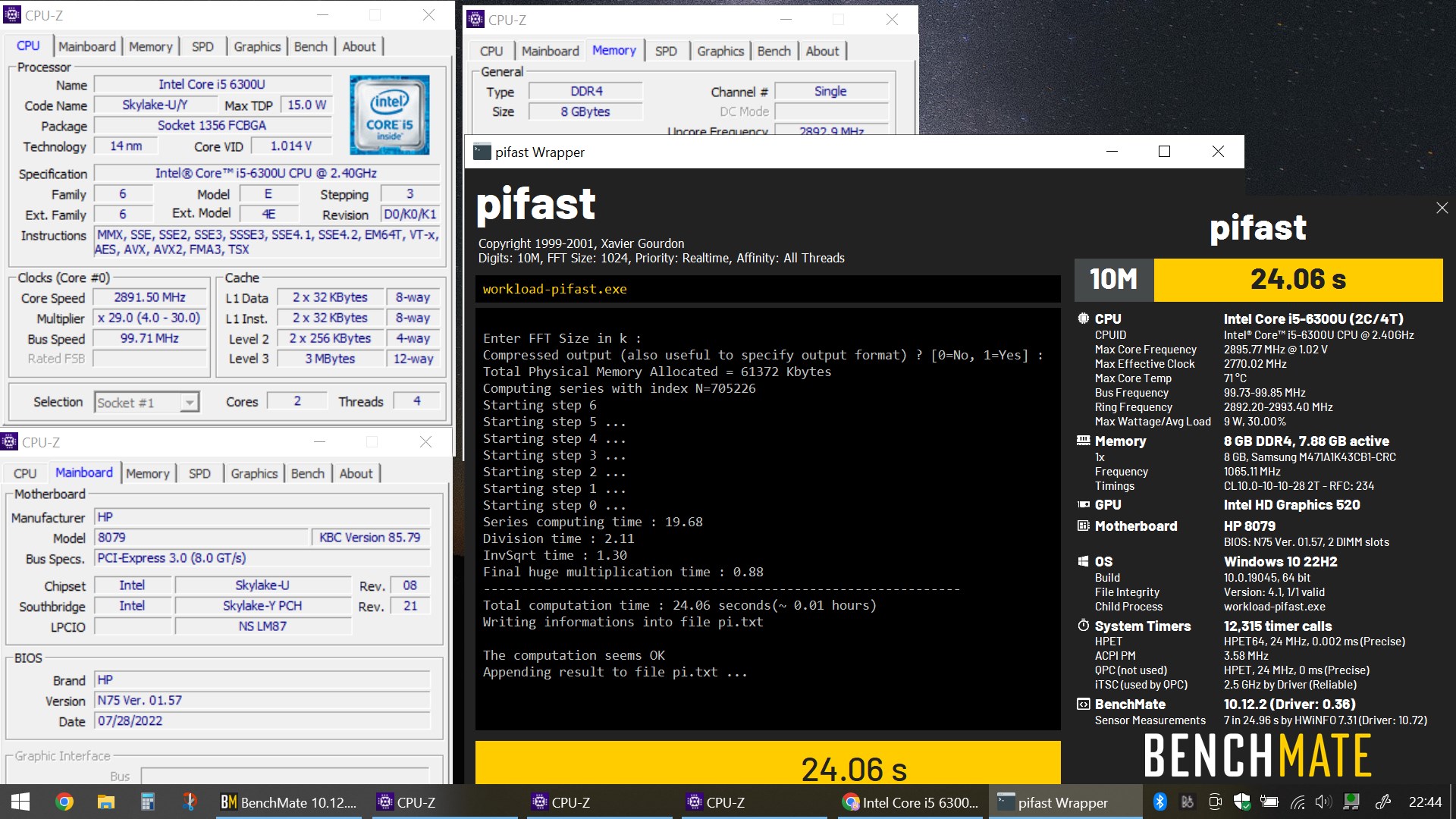This screenshot has height=819, width=1456.
Task: Open the Intel Core i5 6300 Chrome taskbar item
Action: [910, 802]
